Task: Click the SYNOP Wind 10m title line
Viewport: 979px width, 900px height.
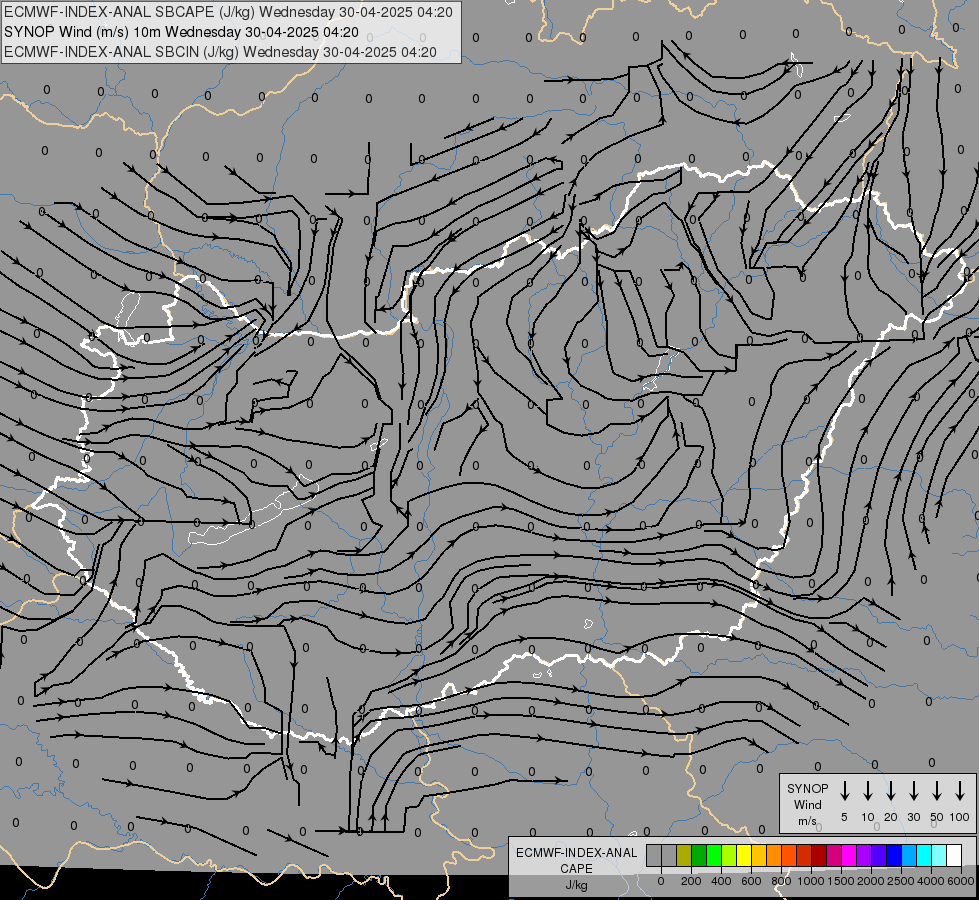Action: [181, 32]
